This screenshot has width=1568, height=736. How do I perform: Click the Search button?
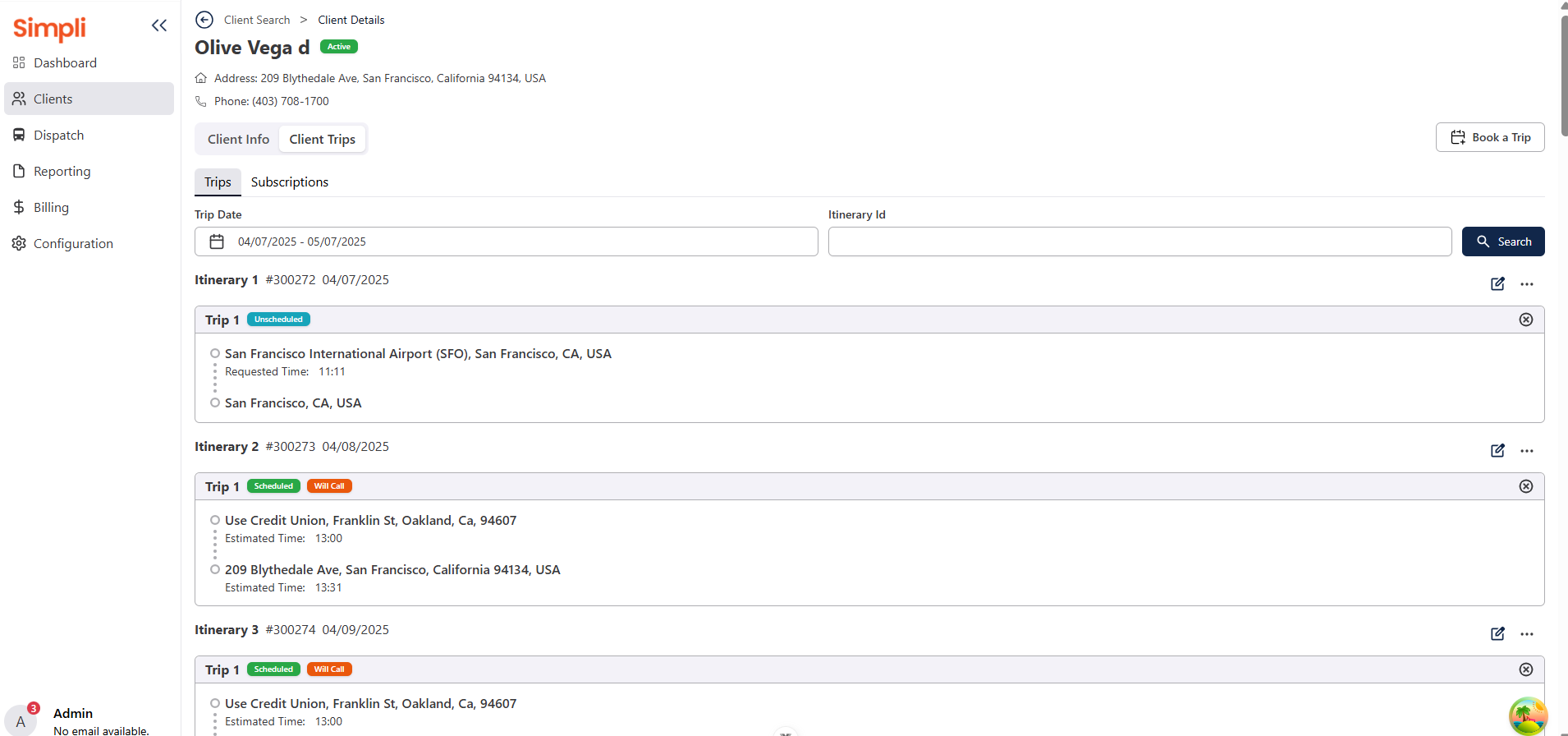1502,241
